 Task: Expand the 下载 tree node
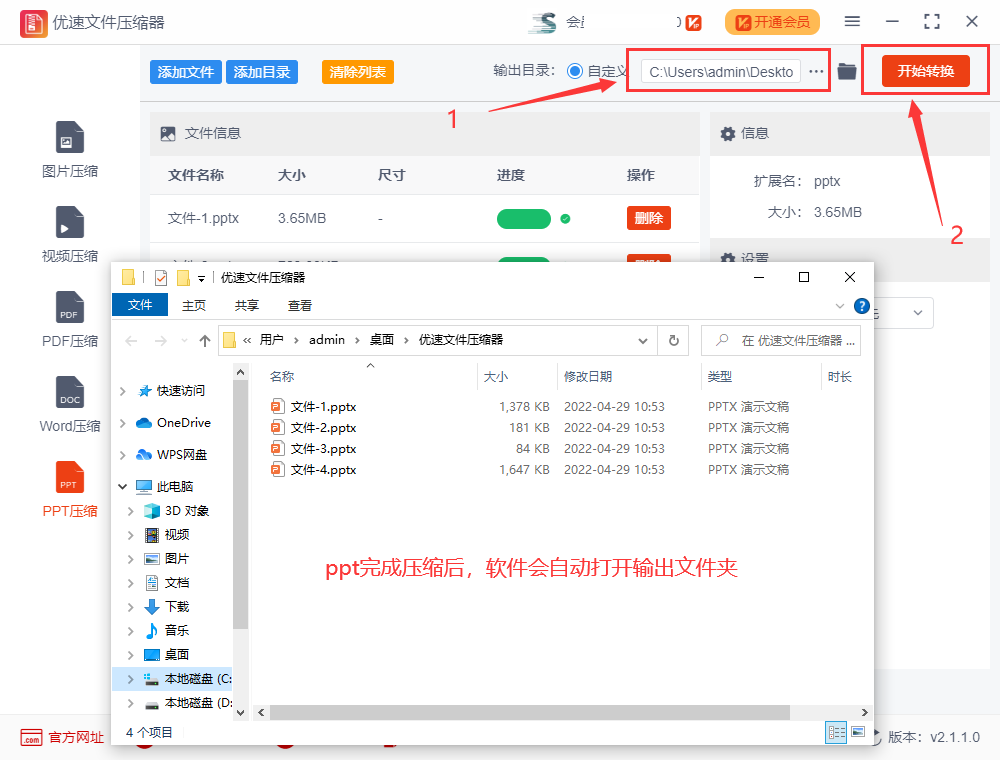coord(130,606)
